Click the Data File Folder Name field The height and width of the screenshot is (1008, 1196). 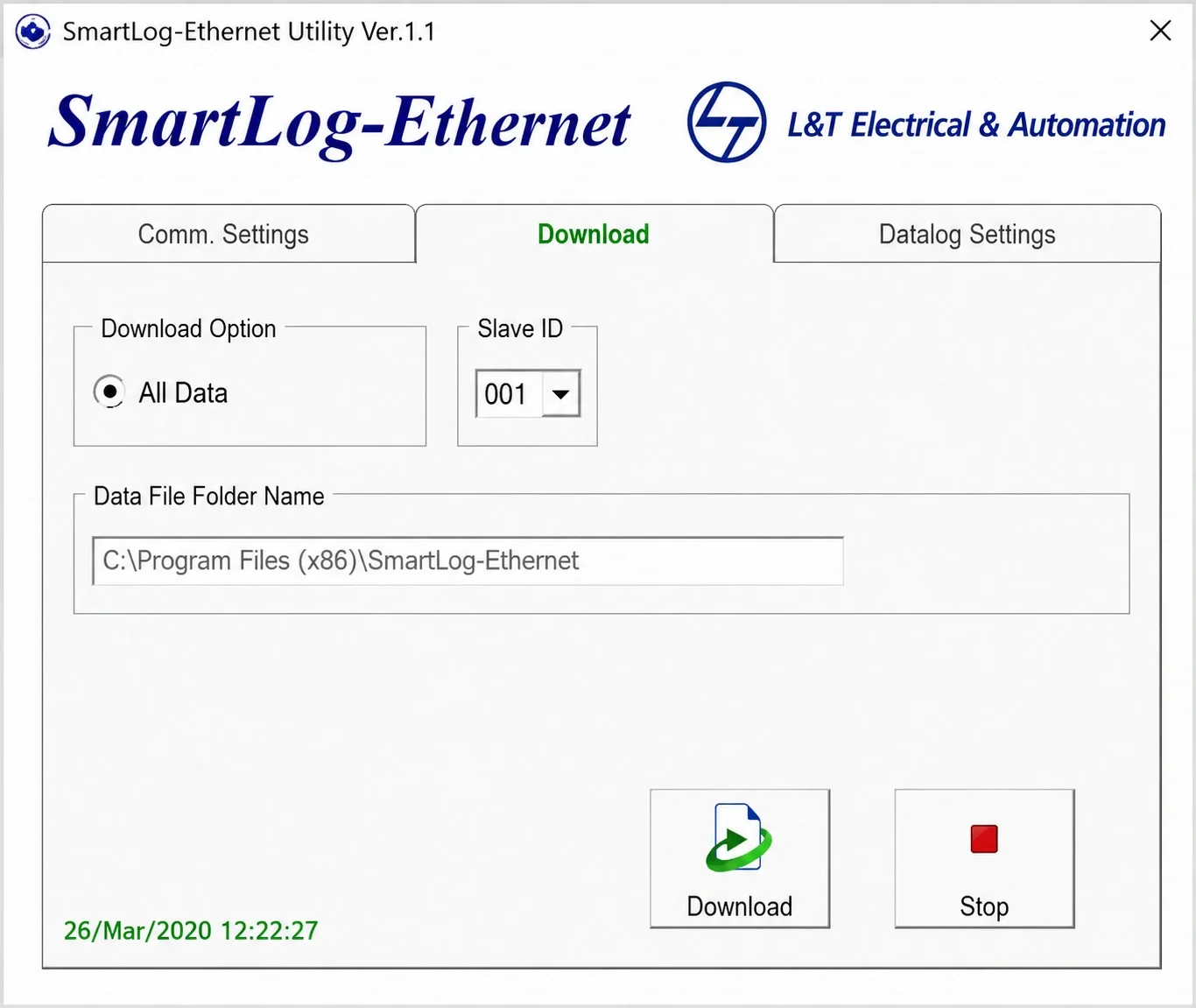coord(468,560)
